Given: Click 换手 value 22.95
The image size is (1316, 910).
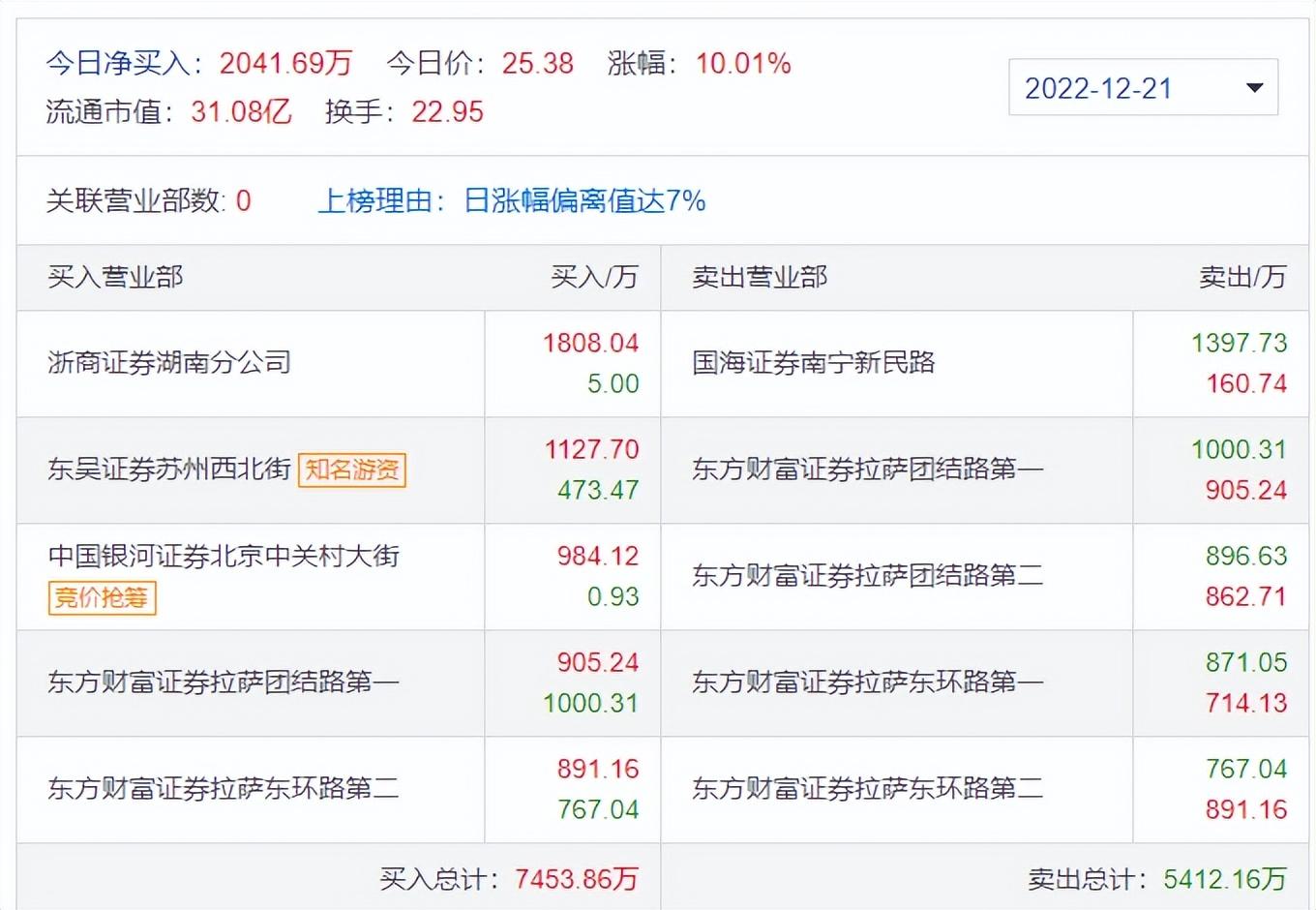Looking at the screenshot, I should click(x=448, y=111).
